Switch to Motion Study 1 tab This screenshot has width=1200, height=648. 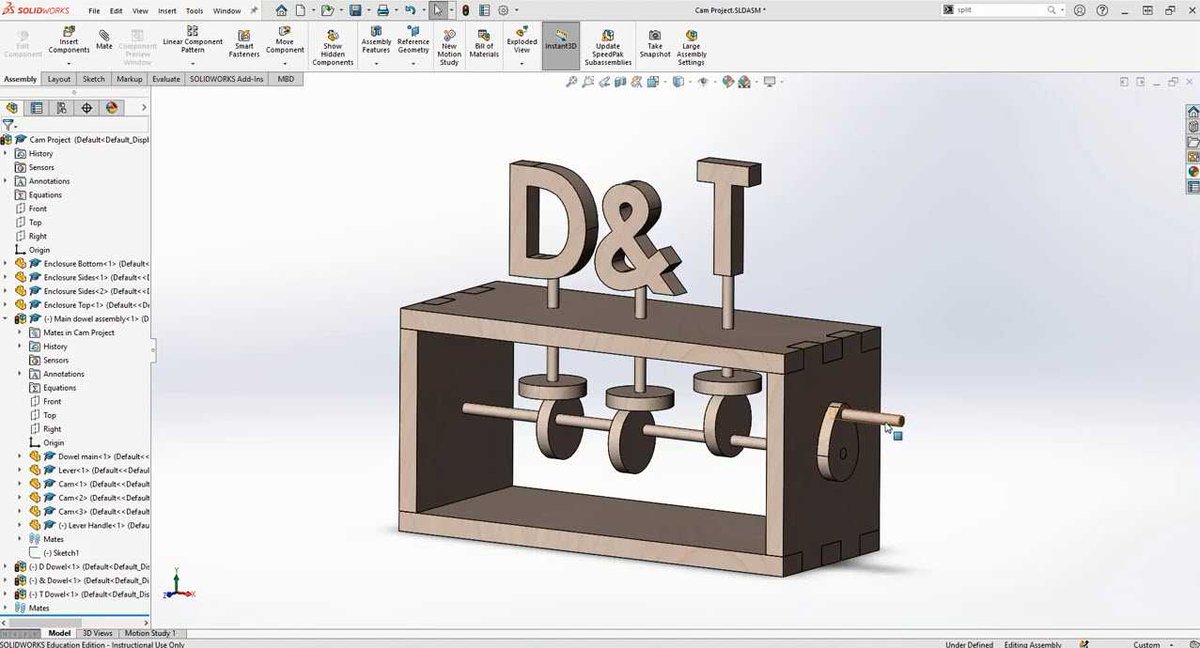[150, 633]
